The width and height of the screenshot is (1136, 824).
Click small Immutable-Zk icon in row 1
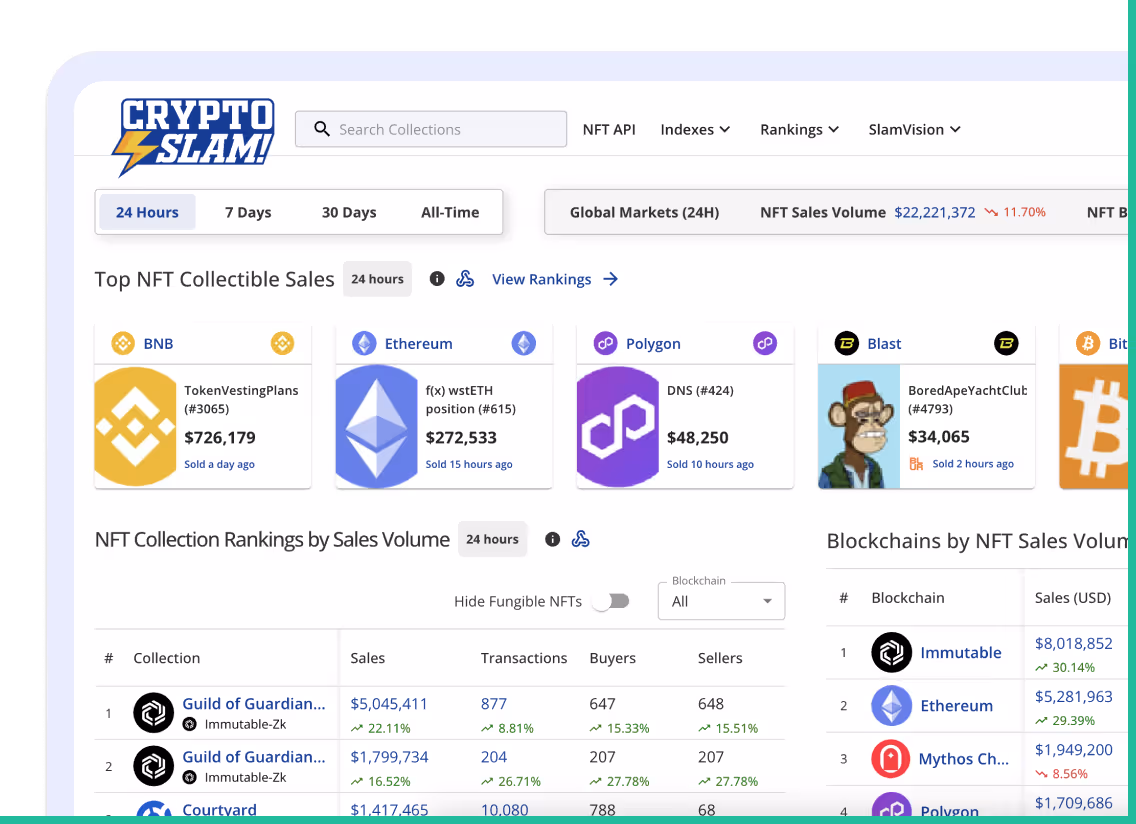tap(190, 724)
